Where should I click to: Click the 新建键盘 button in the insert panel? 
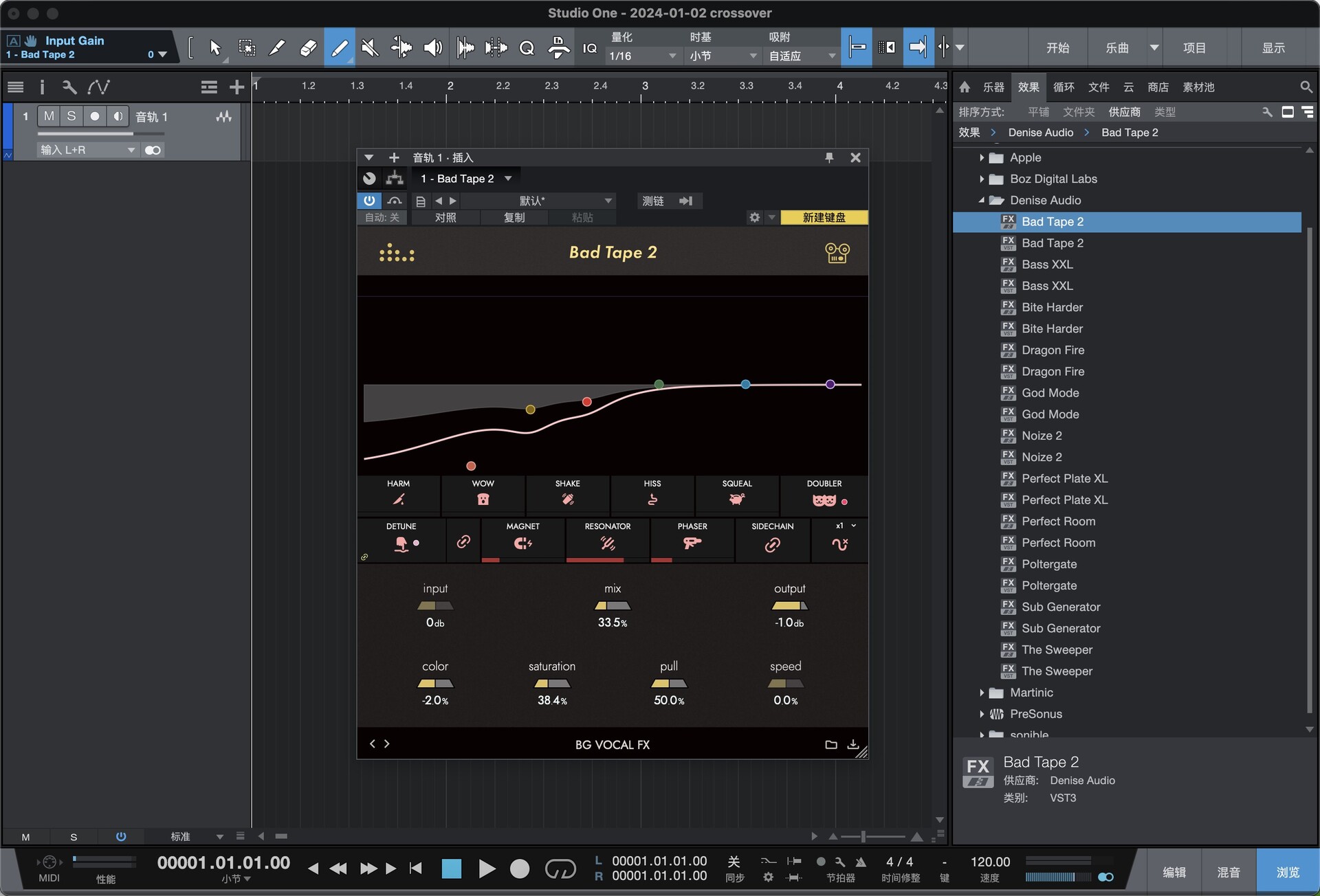click(824, 217)
